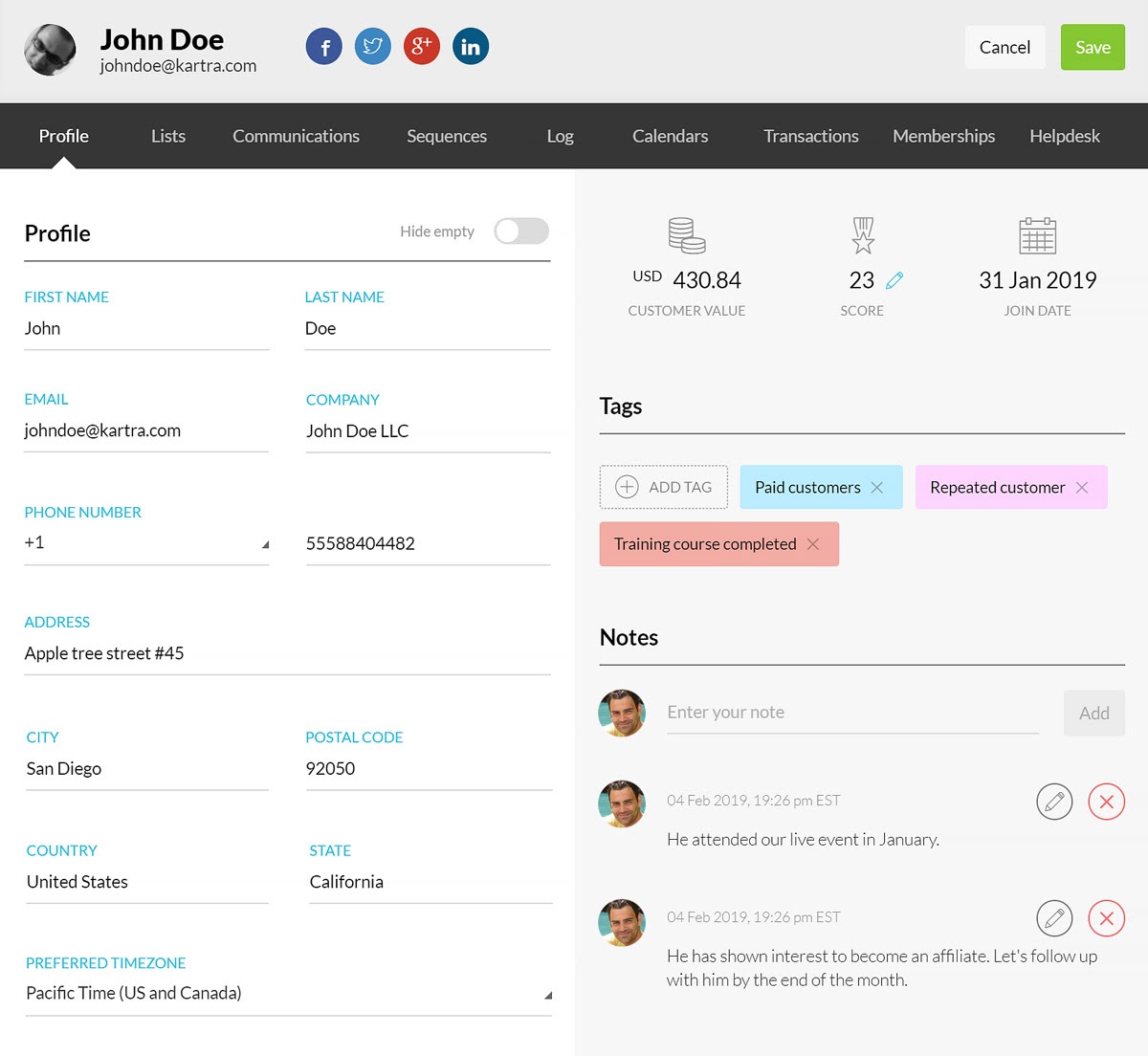Image resolution: width=1148 pixels, height=1056 pixels.
Task: Open John Doe's Facebook profile icon
Action: (324, 47)
